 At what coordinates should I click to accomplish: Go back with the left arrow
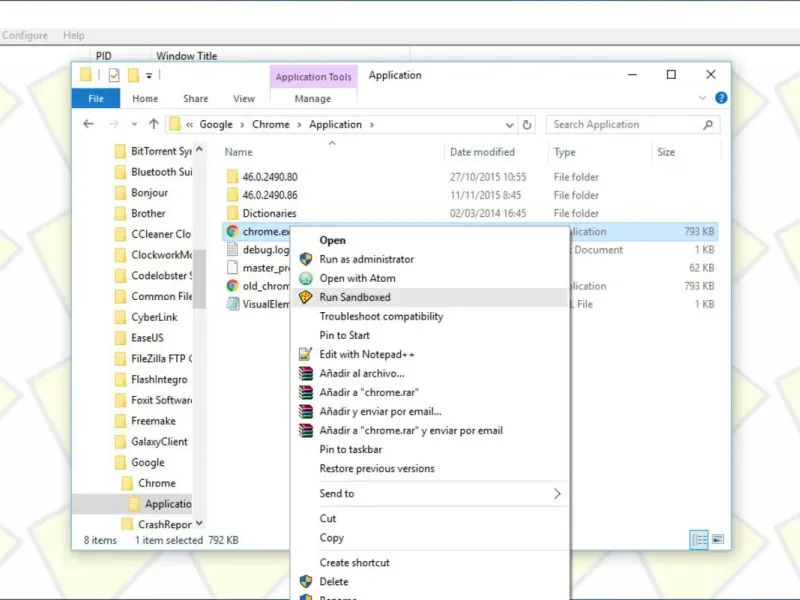(x=88, y=124)
